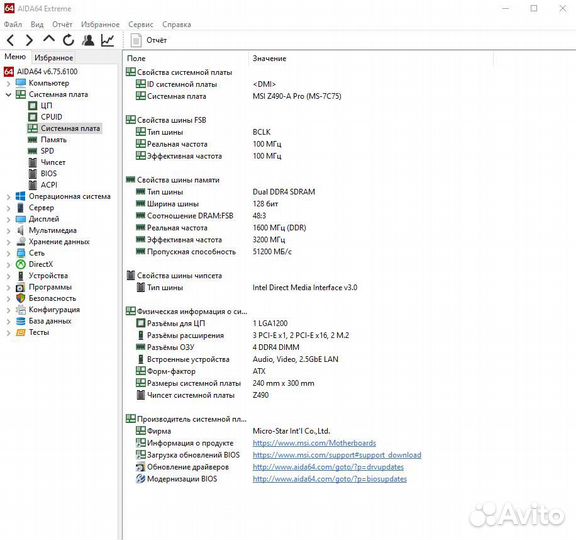Click the Сервер icon in the tree

coord(21,208)
